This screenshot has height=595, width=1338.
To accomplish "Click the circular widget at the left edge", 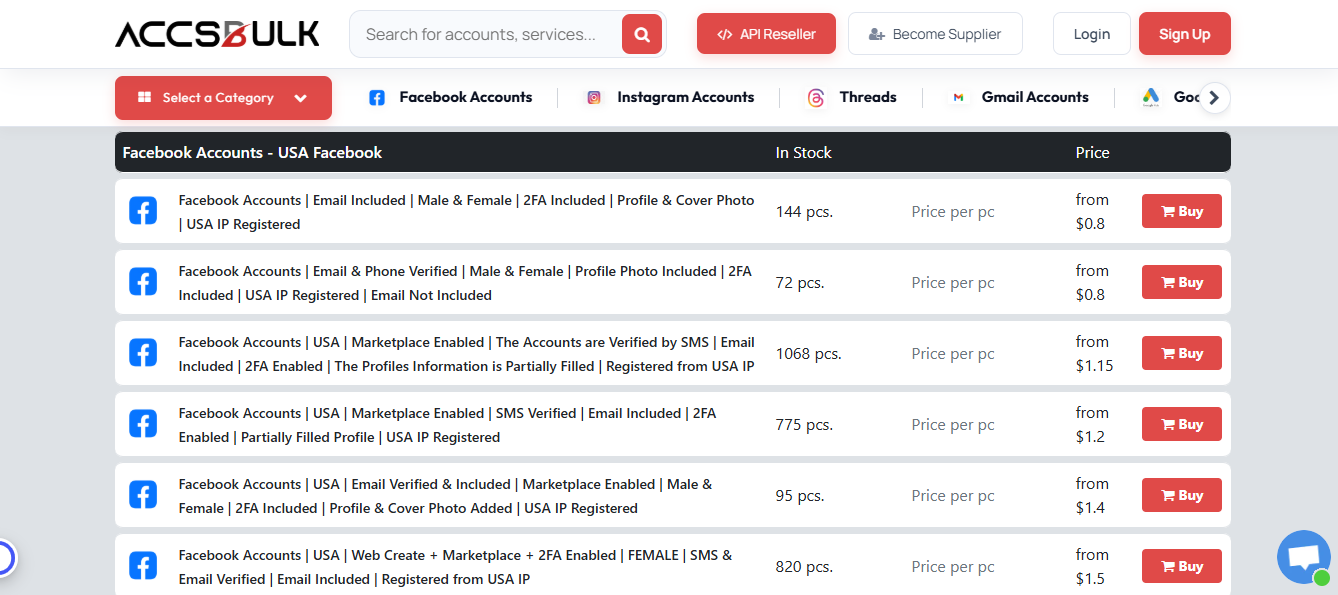I will [5, 558].
